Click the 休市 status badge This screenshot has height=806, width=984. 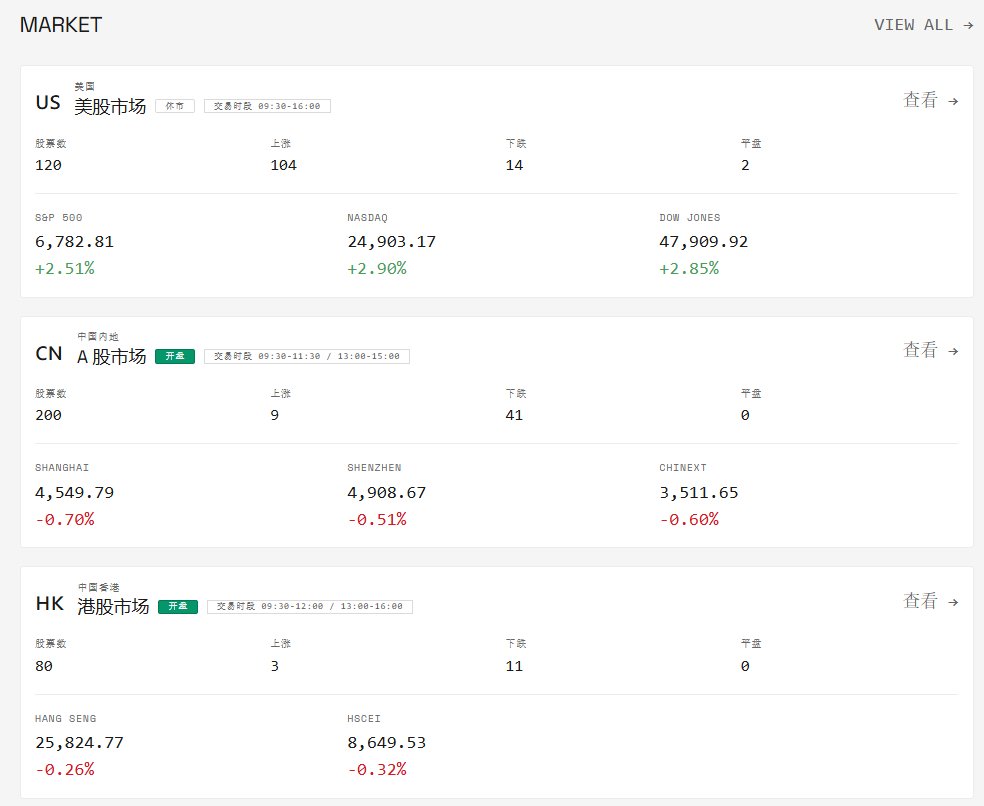point(175,106)
